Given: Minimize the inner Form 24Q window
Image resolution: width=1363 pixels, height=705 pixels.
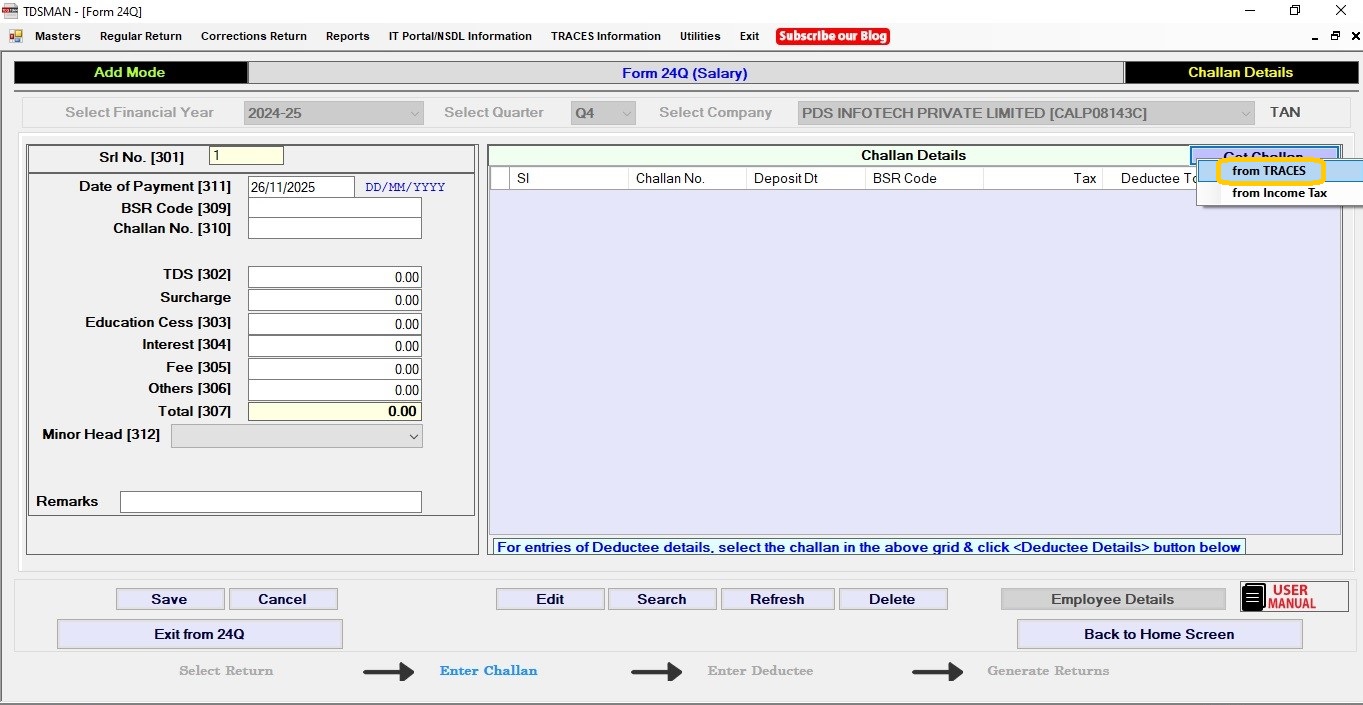Looking at the screenshot, I should [1315, 36].
